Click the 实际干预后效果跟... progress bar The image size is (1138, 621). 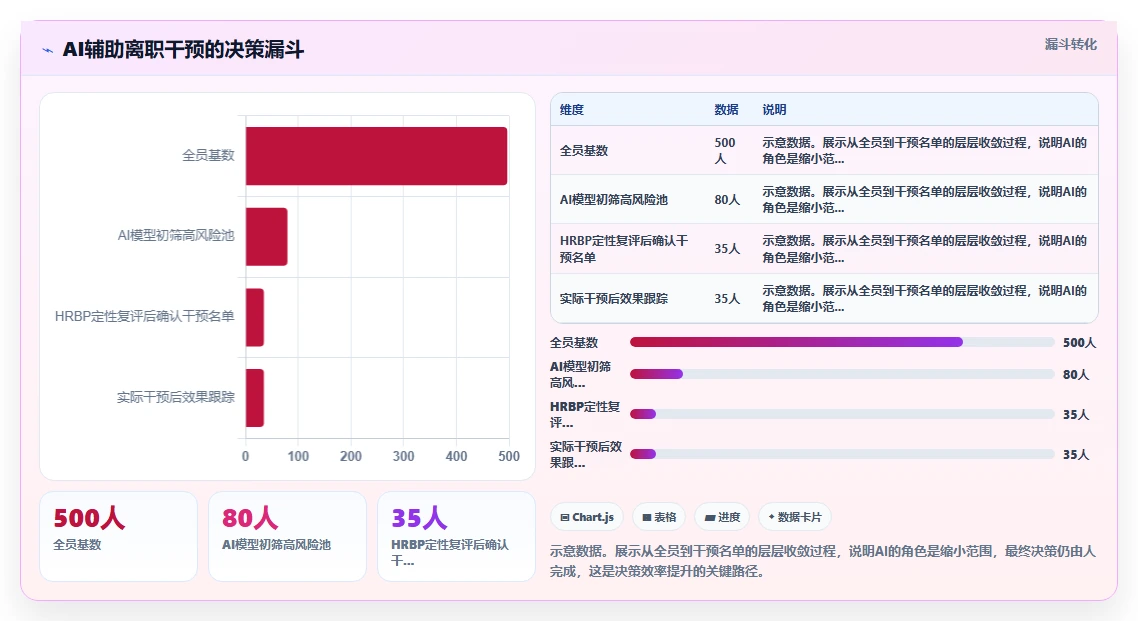pyautogui.click(x=842, y=454)
